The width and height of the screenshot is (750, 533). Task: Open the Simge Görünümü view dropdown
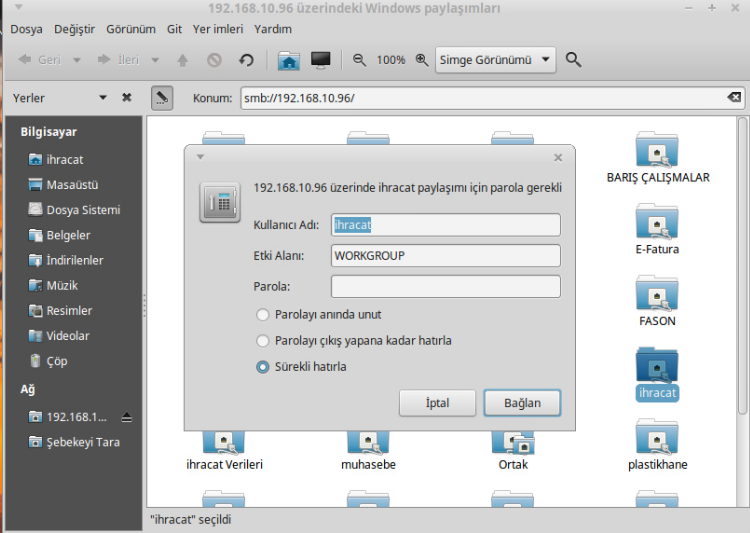pos(496,60)
